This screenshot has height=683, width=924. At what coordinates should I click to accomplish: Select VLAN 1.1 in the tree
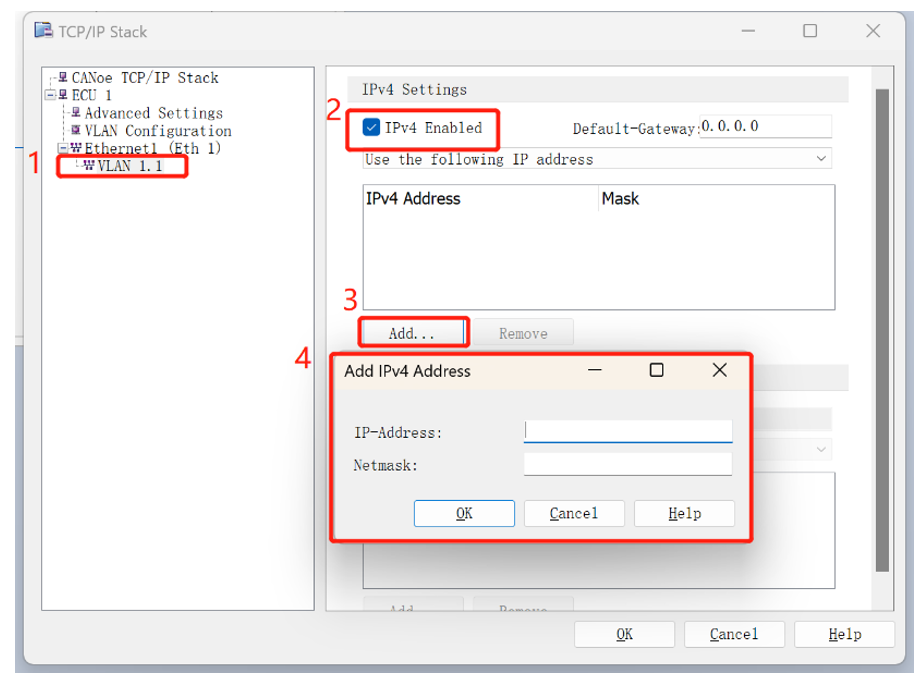click(130, 166)
